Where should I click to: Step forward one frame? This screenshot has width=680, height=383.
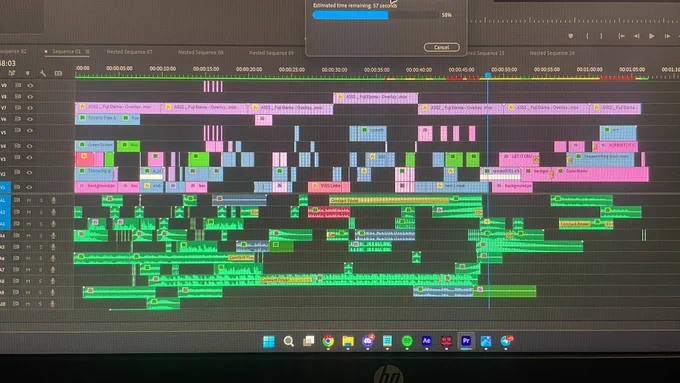coord(667,36)
